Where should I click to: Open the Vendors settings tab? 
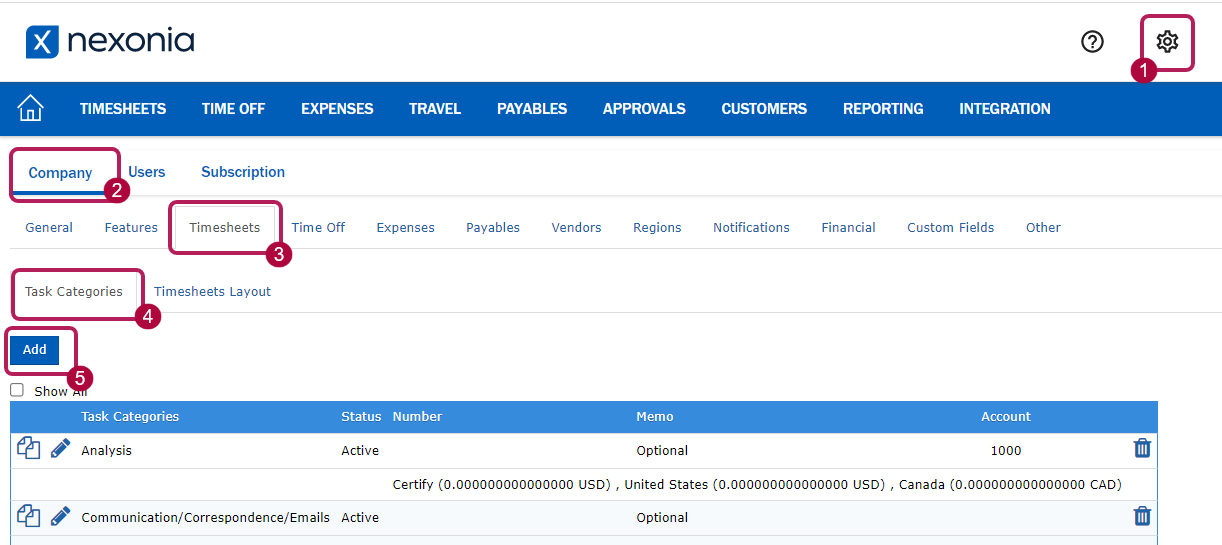coord(576,228)
